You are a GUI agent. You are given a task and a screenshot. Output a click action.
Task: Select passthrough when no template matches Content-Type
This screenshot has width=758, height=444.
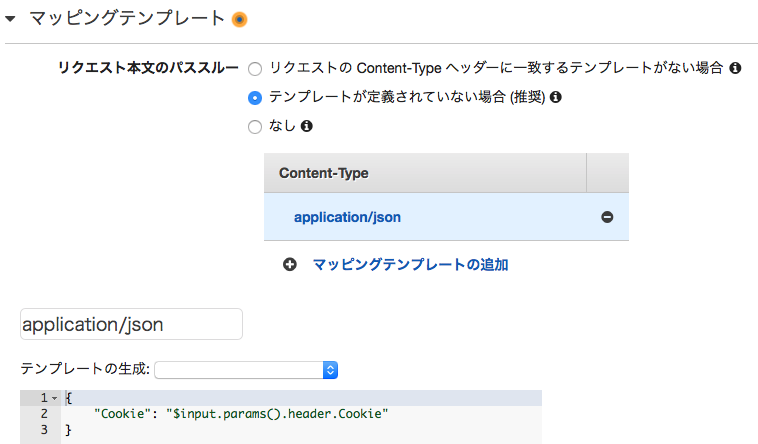(x=255, y=69)
